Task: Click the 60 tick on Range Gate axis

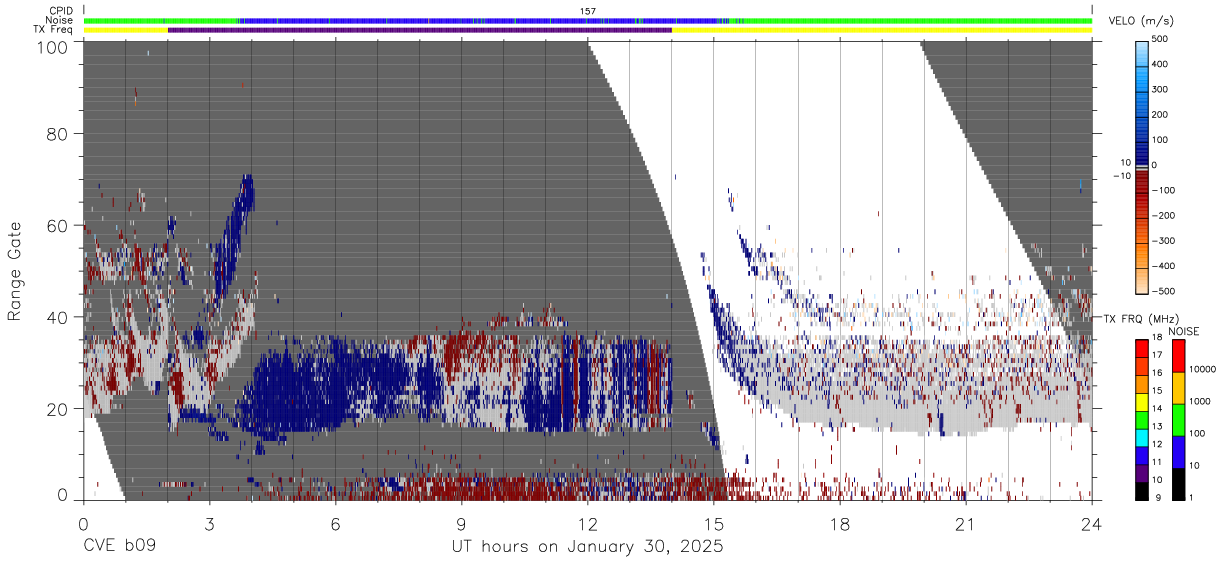Action: (58, 225)
